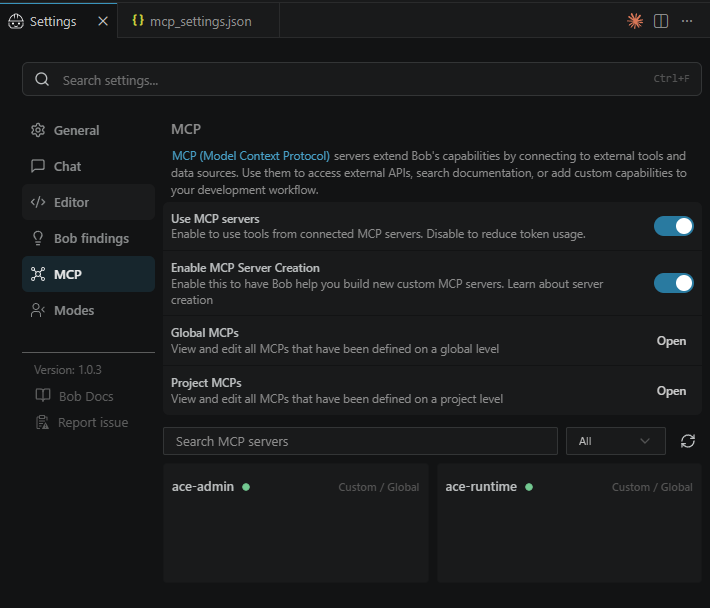Image resolution: width=710 pixels, height=608 pixels.
Task: Click the orange starburst icon in tab bar
Action: click(x=635, y=21)
